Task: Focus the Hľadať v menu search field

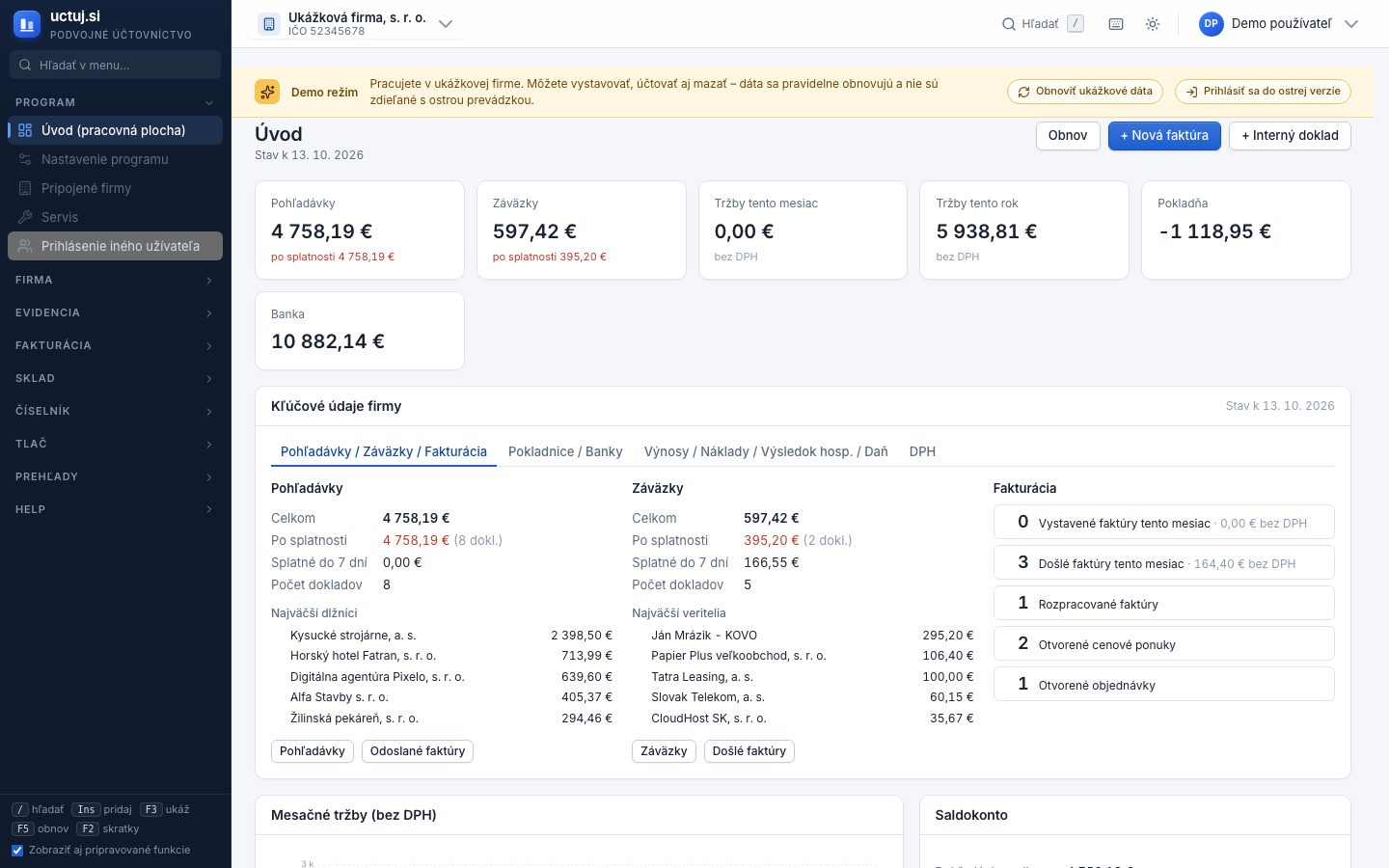Action: [x=116, y=65]
